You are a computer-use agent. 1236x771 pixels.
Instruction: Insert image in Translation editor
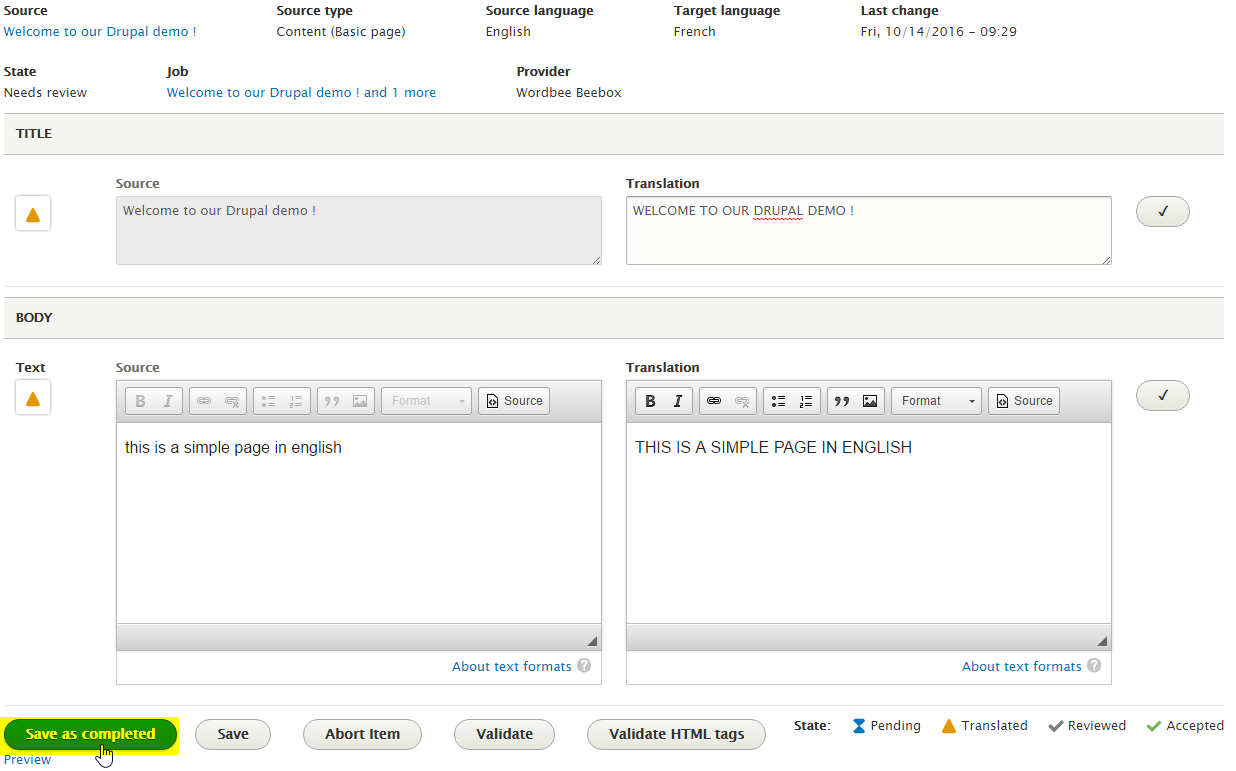(x=870, y=401)
